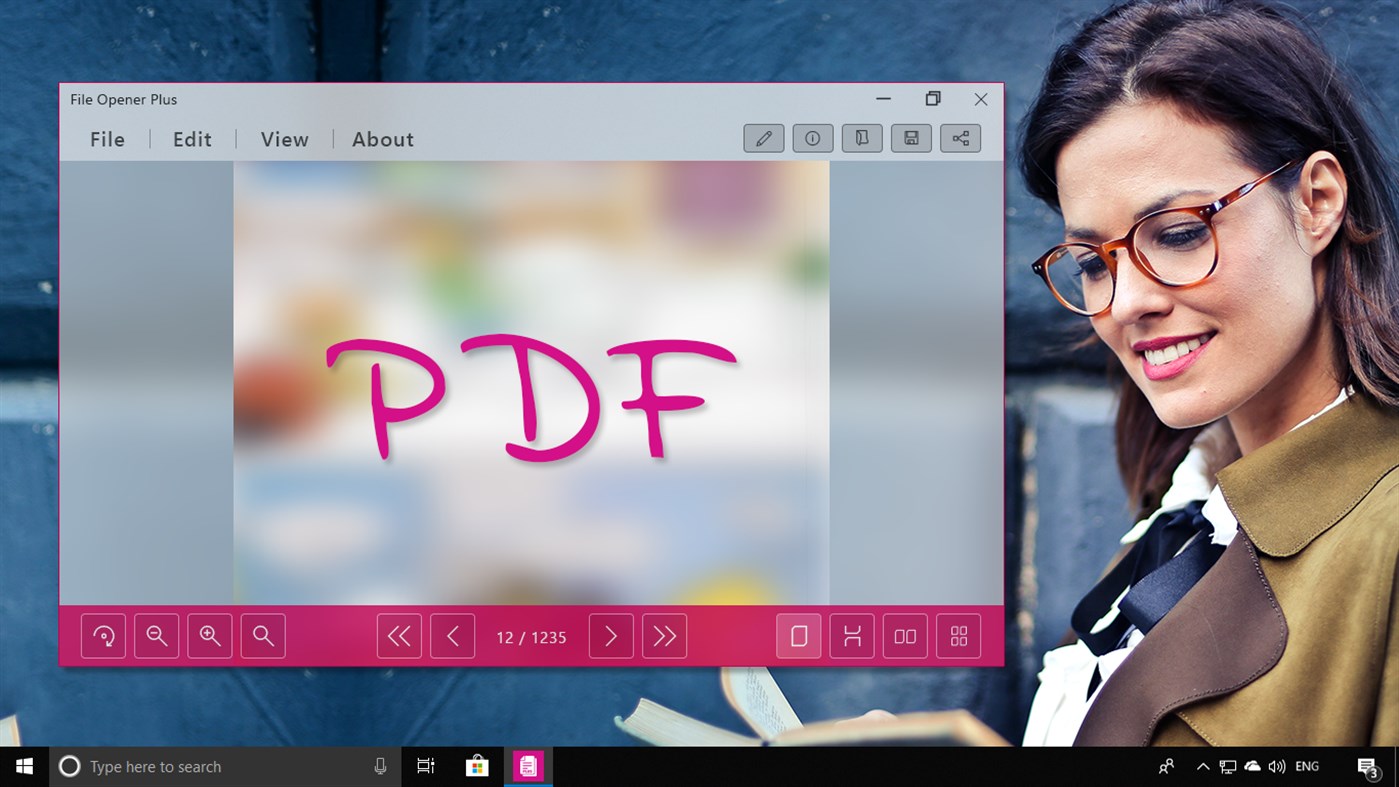Image resolution: width=1399 pixels, height=787 pixels.
Task: Go to the previous page
Action: (x=452, y=635)
